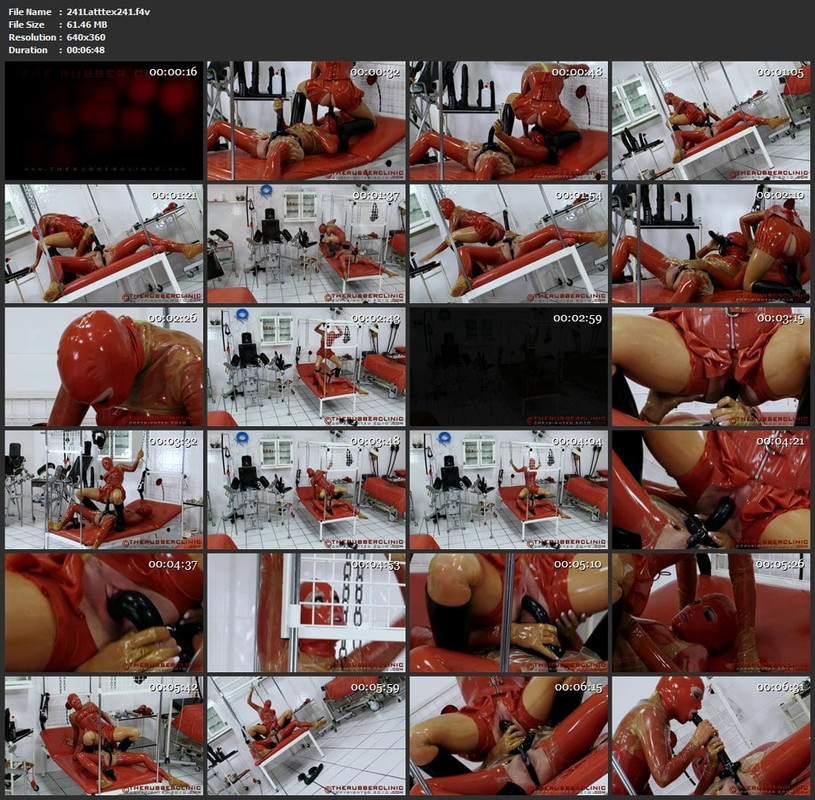The height and width of the screenshot is (800, 815).
Task: Pick the thumbnail marked 00:04:04
Action: (509, 490)
